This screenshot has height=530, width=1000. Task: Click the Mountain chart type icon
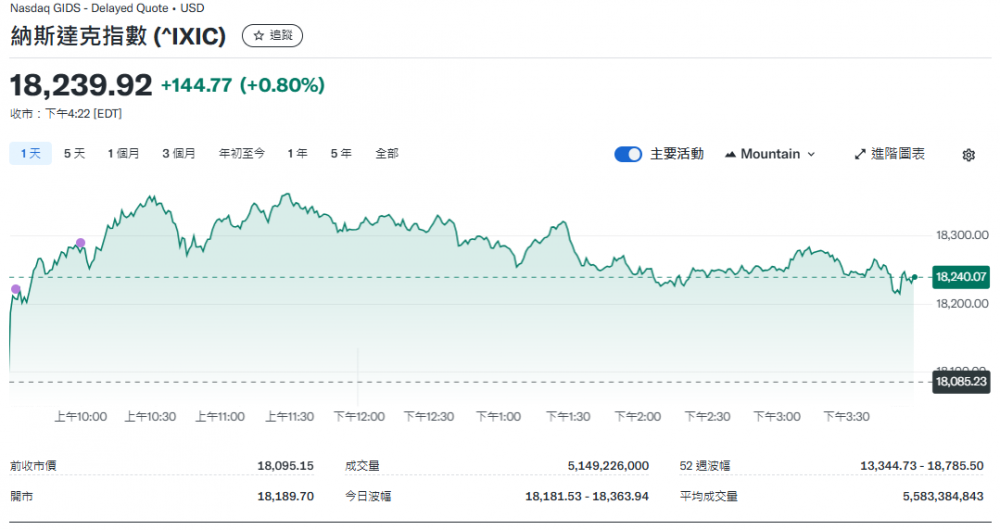click(730, 155)
